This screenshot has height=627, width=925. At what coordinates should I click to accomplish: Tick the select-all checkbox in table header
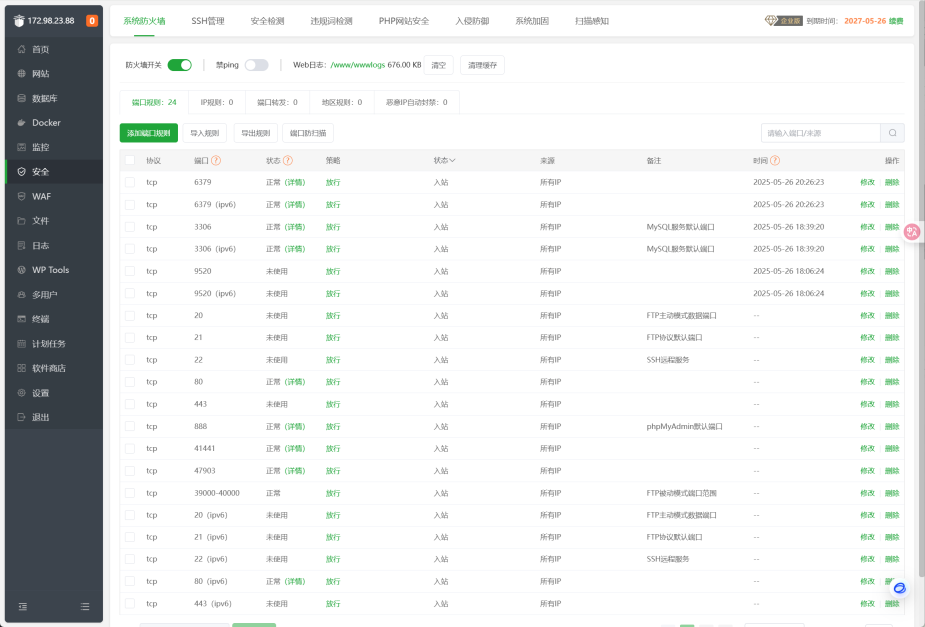[x=130, y=160]
